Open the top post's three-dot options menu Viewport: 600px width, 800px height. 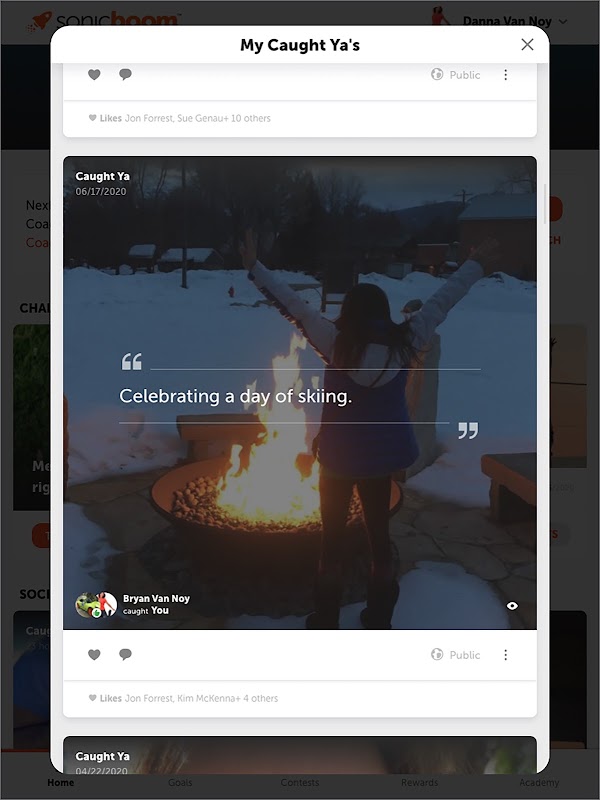coord(505,75)
